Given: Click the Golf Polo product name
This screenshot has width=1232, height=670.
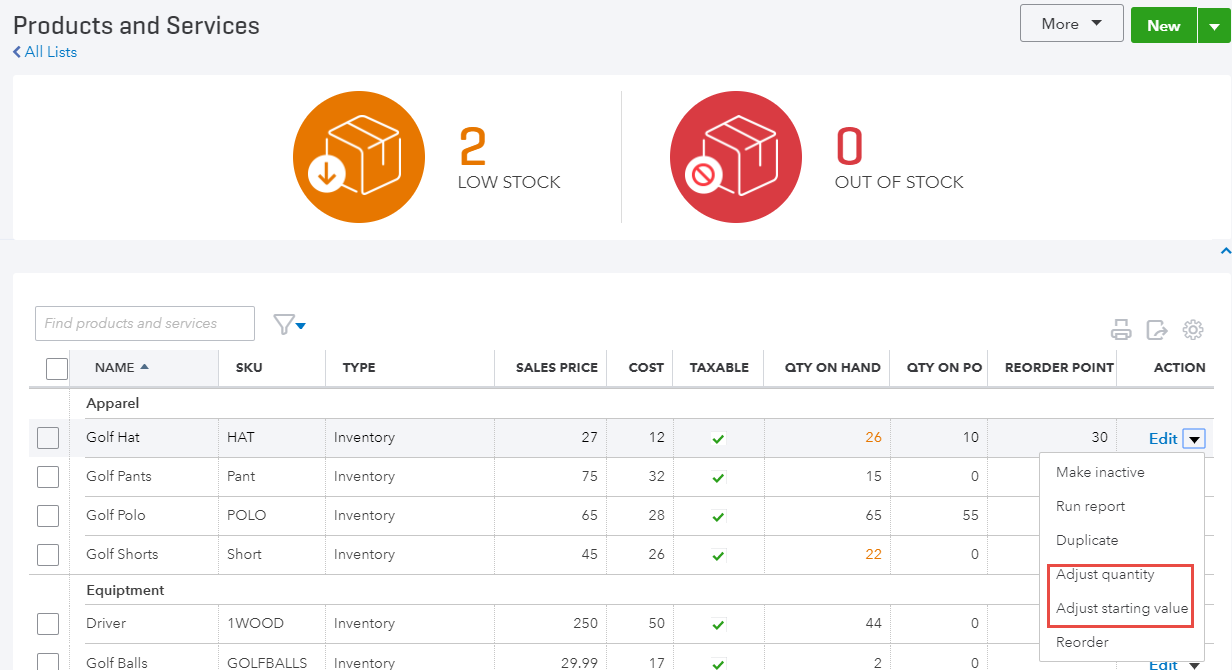Looking at the screenshot, I should click(116, 516).
